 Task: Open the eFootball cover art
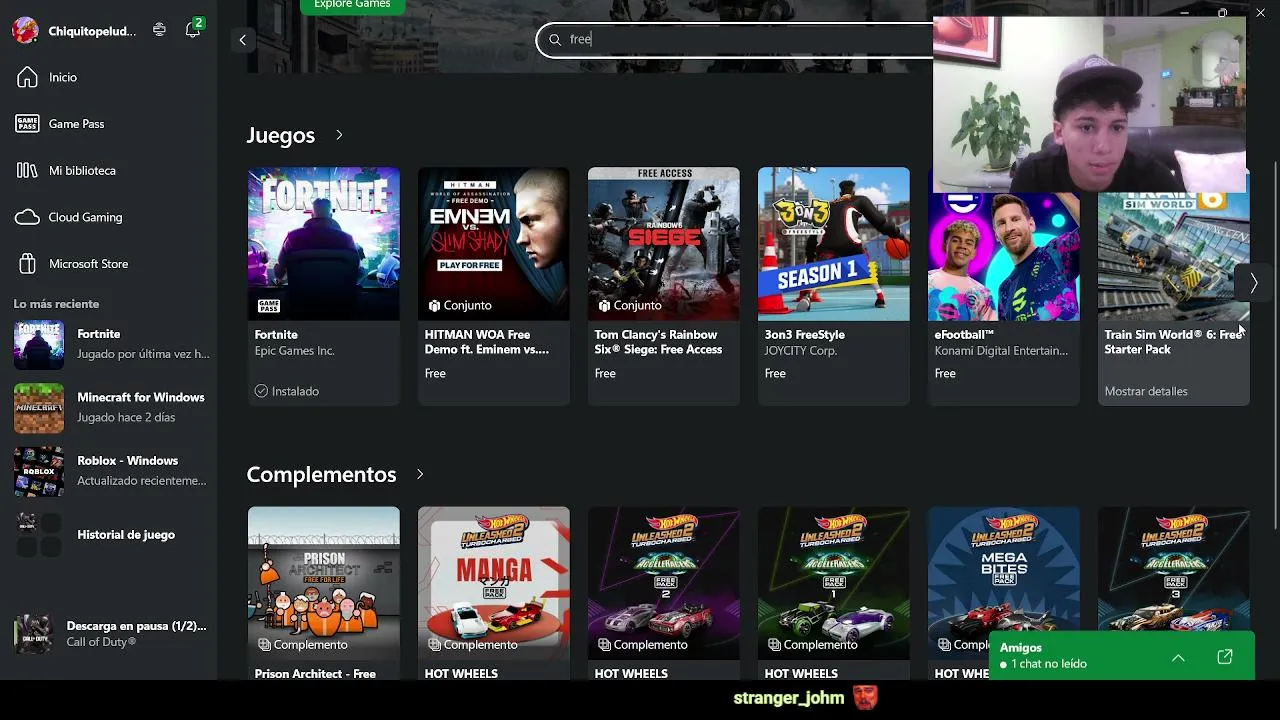pos(1004,256)
